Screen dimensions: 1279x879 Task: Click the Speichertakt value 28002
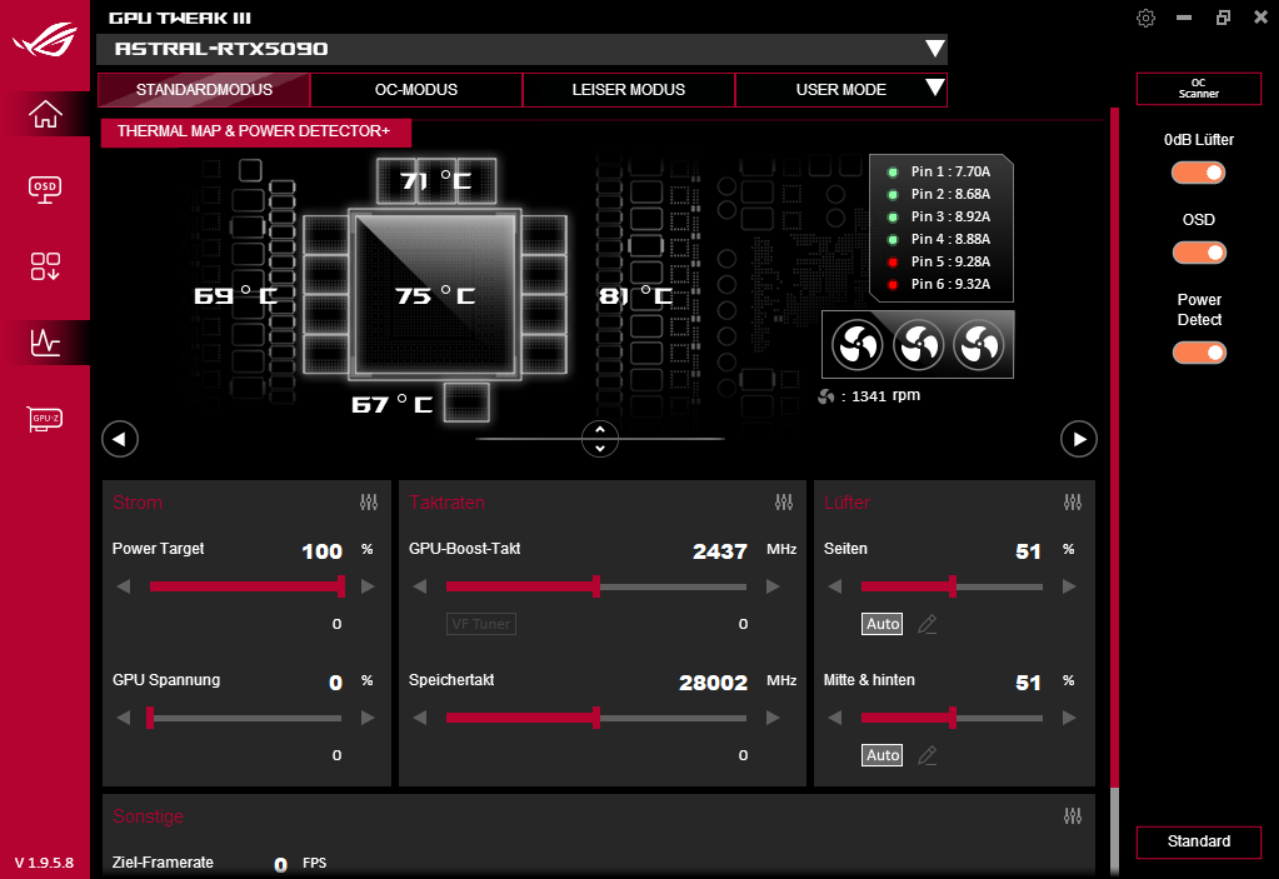coord(713,683)
